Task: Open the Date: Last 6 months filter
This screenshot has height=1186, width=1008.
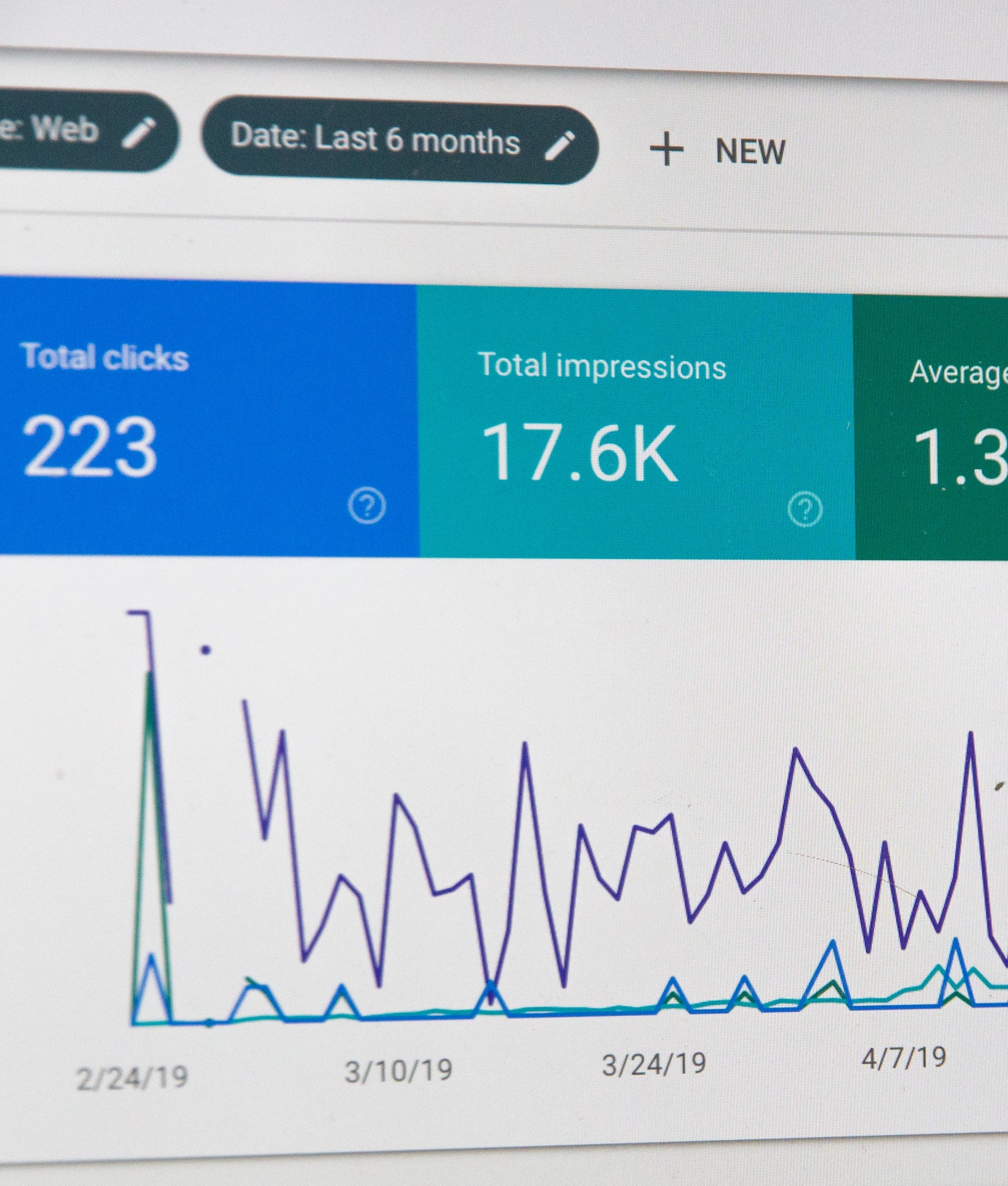Action: (375, 139)
